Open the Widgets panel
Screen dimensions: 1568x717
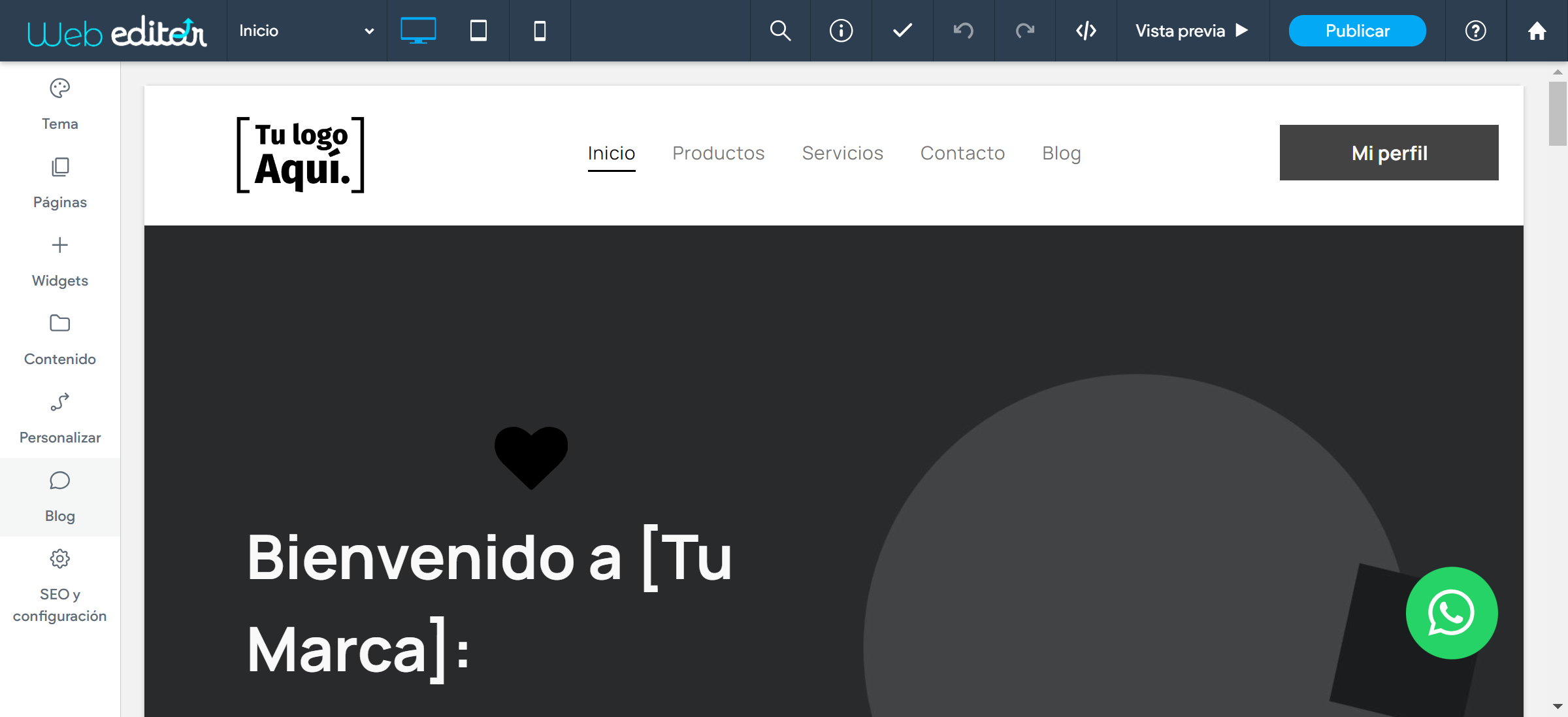[59, 261]
